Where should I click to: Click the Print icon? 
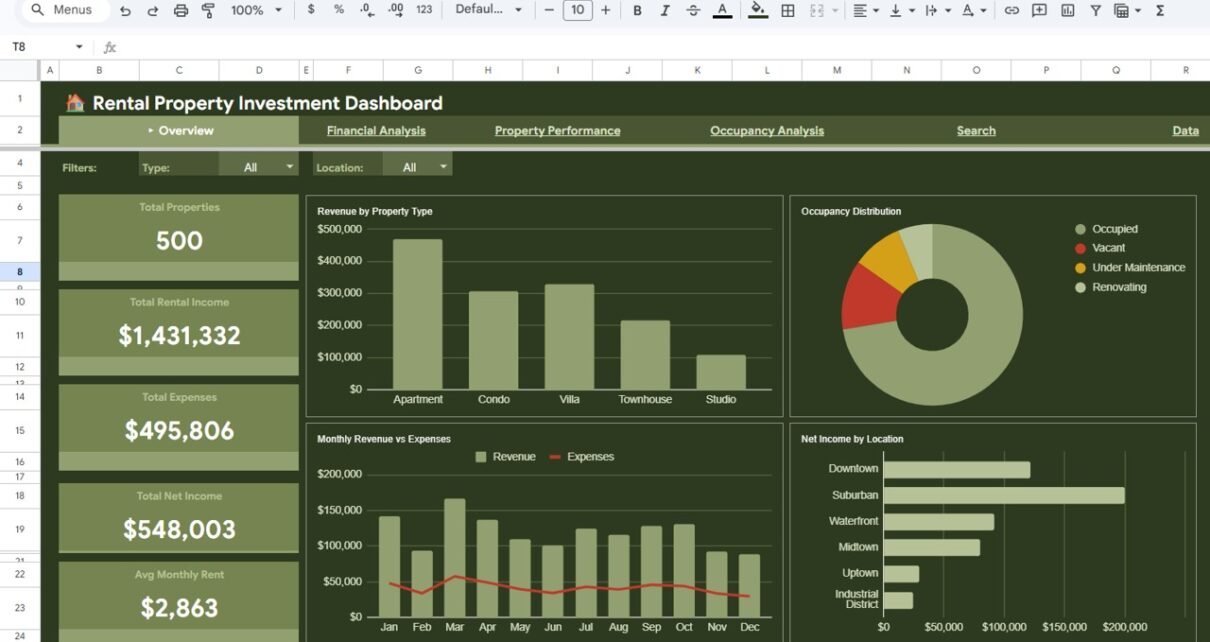tap(181, 10)
